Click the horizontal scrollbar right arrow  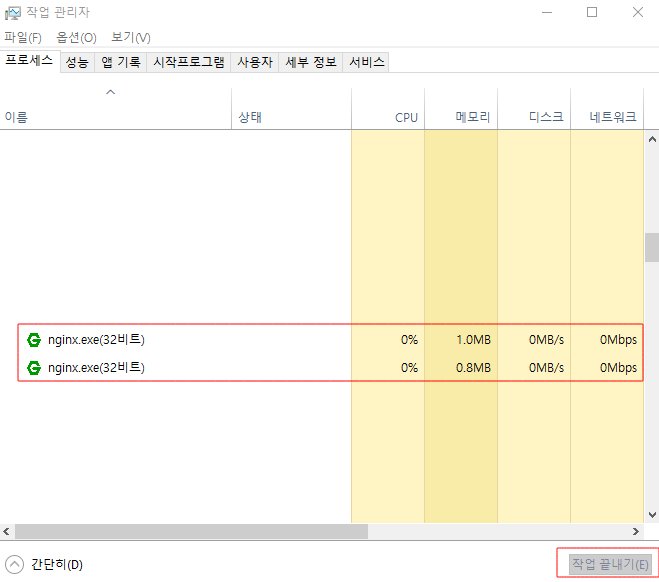tap(636, 532)
